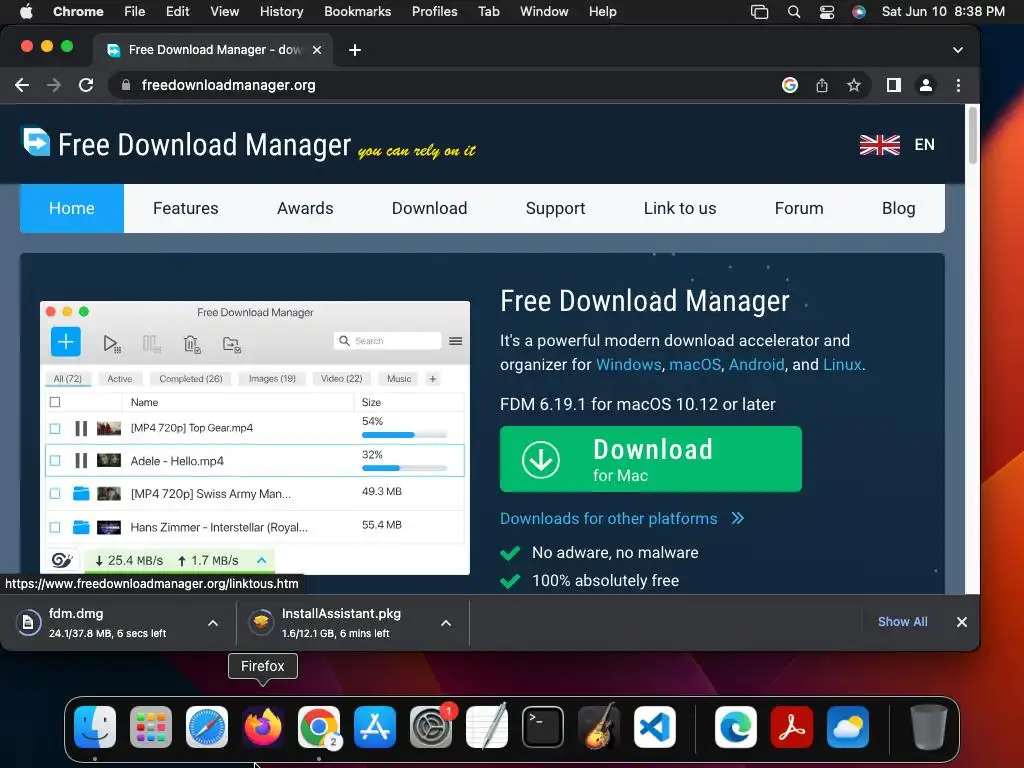This screenshot has width=1024, height=768.
Task: Open the Forum navigation tab
Action: (799, 208)
